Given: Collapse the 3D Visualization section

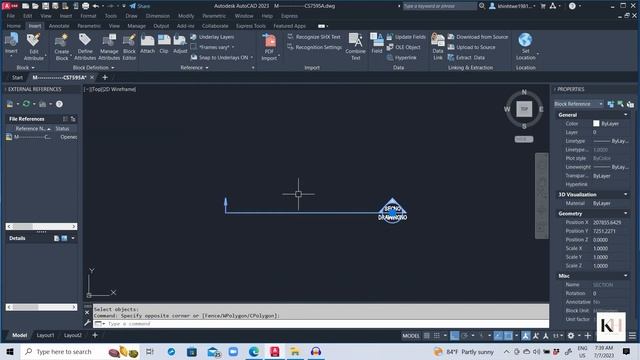Looking at the screenshot, I should tap(626, 194).
